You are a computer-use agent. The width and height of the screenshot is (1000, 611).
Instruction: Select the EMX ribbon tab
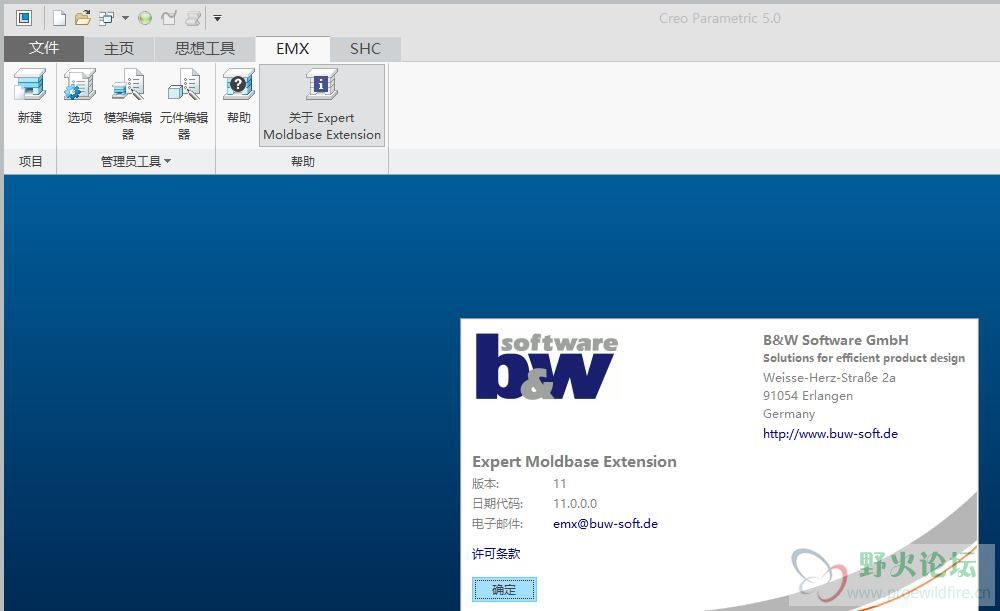pos(293,48)
